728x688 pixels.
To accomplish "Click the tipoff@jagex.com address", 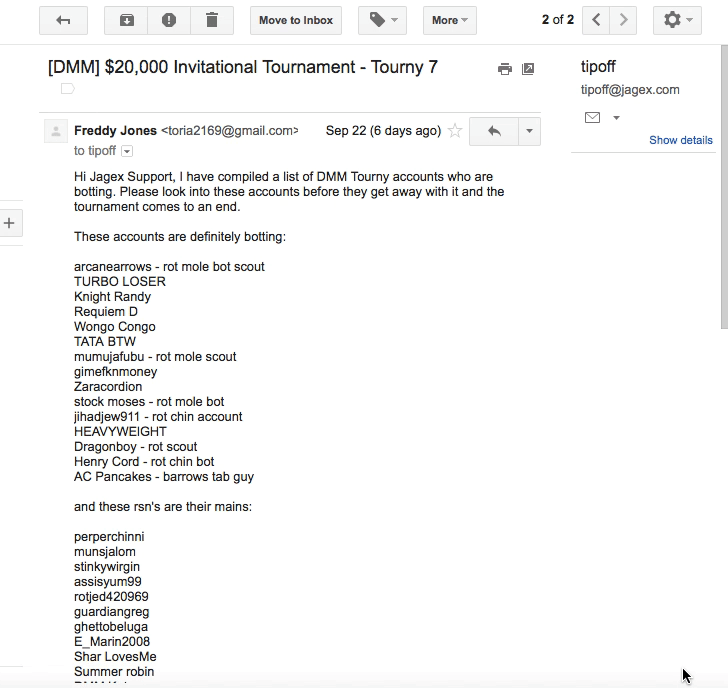I will (630, 90).
